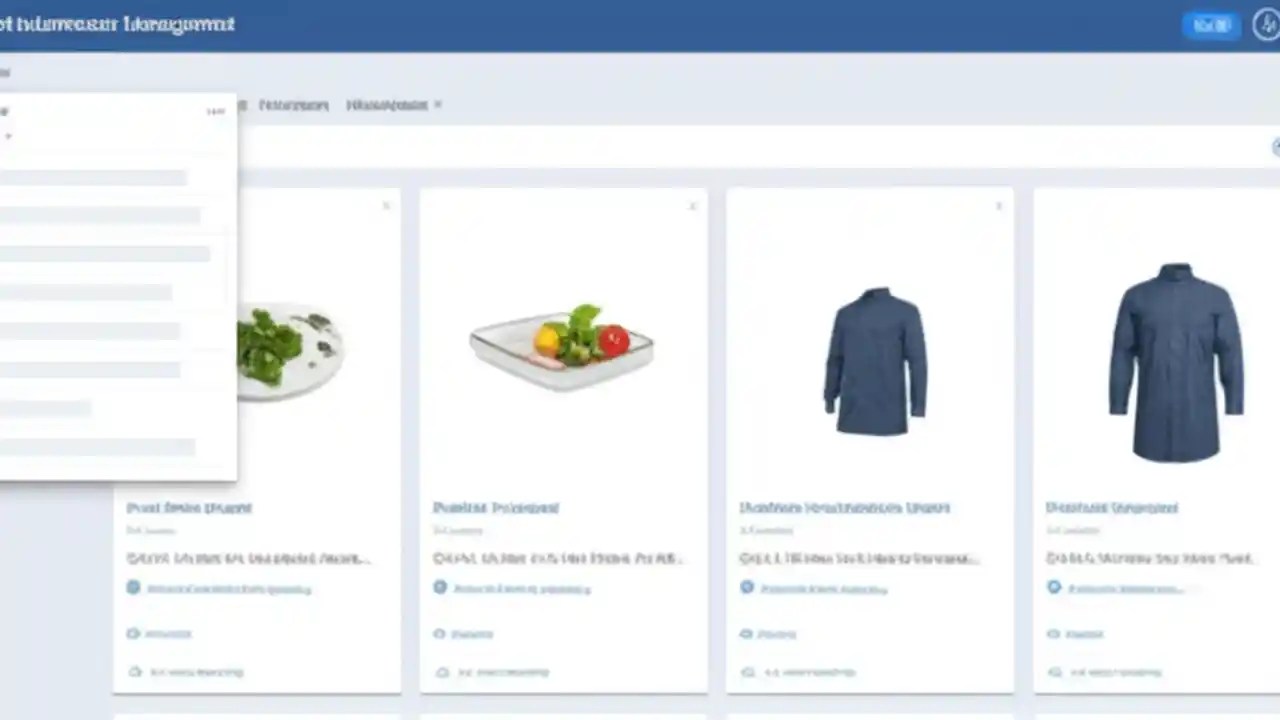Select the rightmost tab with the close x
This screenshot has height=720, width=1280.
387,104
